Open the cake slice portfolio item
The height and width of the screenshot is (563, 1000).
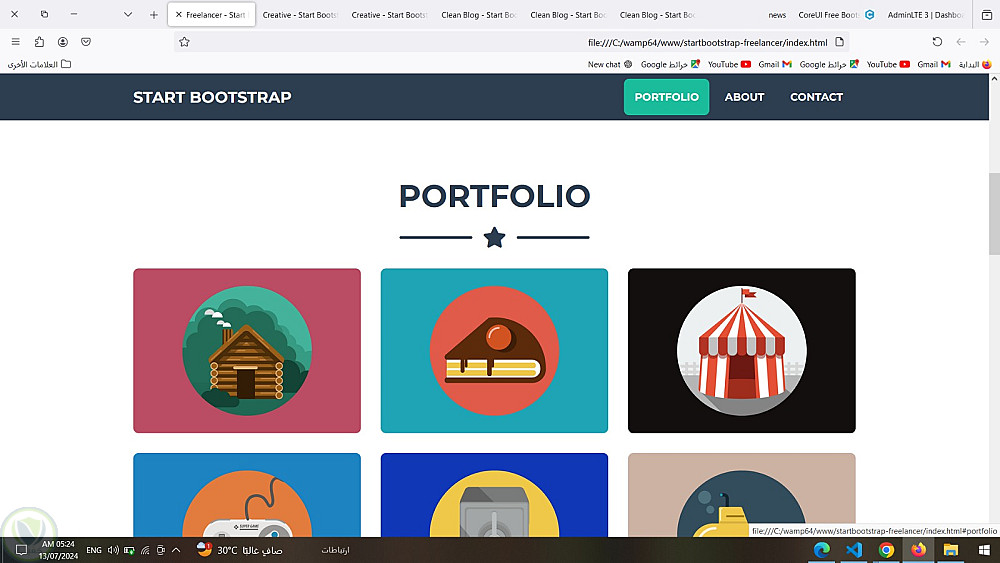pyautogui.click(x=494, y=351)
